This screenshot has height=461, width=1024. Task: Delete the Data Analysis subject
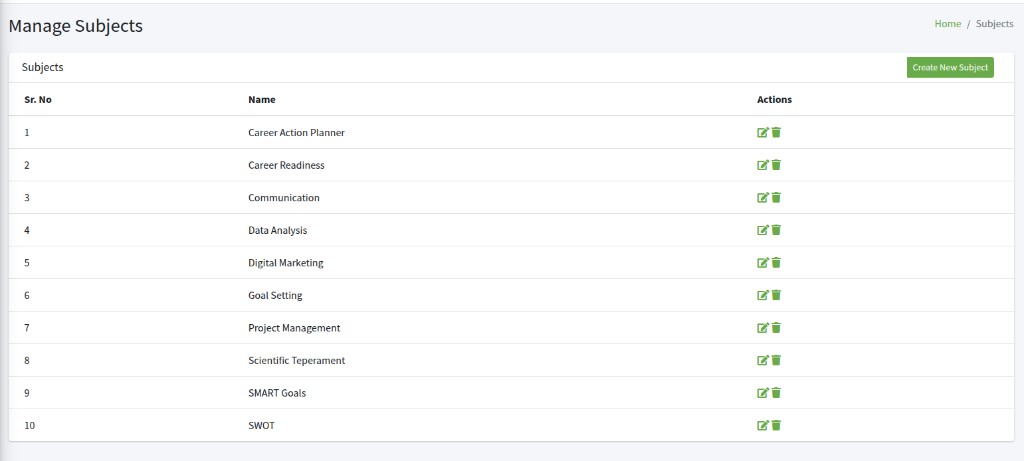776,230
